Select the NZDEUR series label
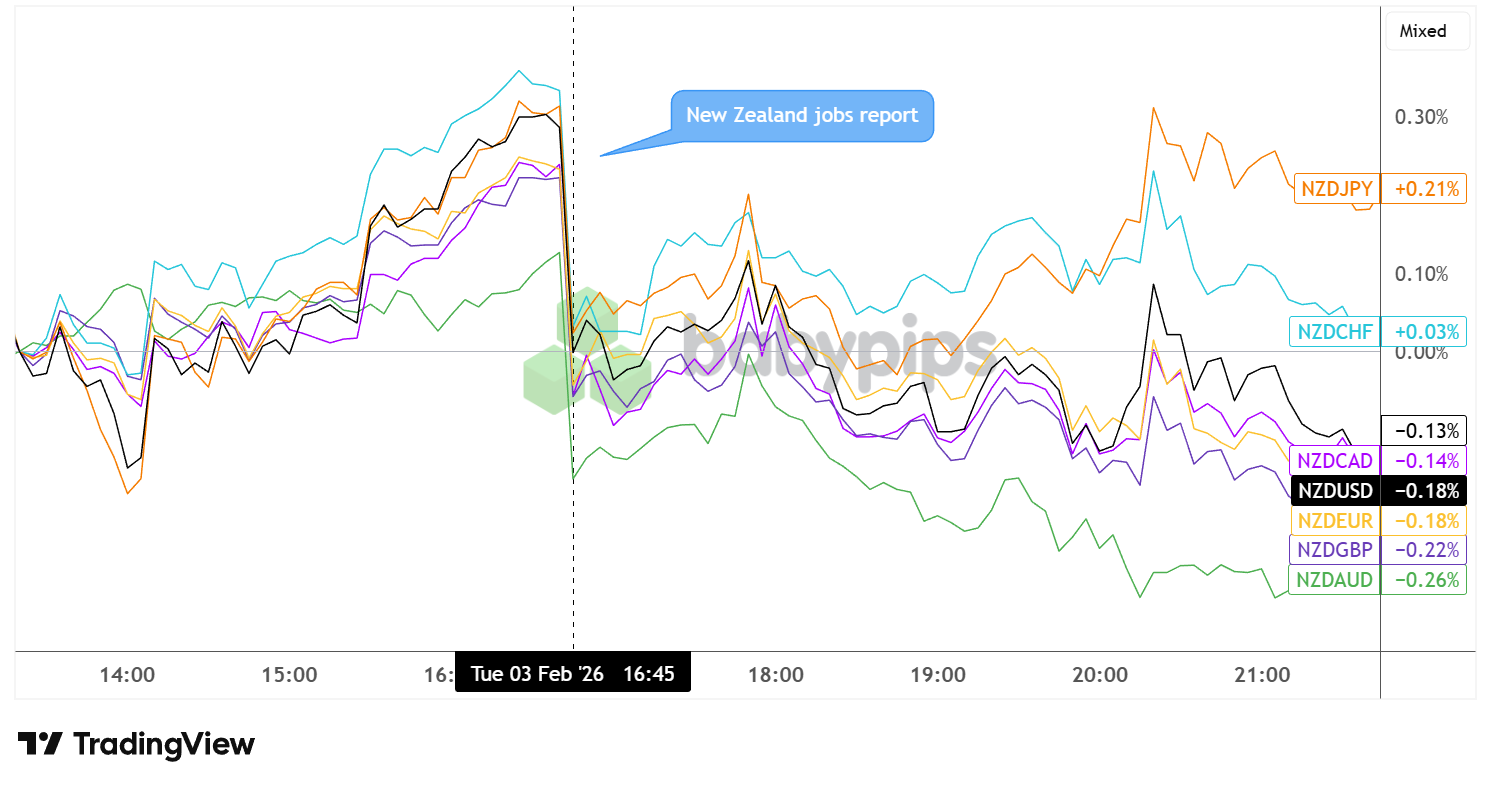This screenshot has width=1491, height=789. [x=1335, y=520]
